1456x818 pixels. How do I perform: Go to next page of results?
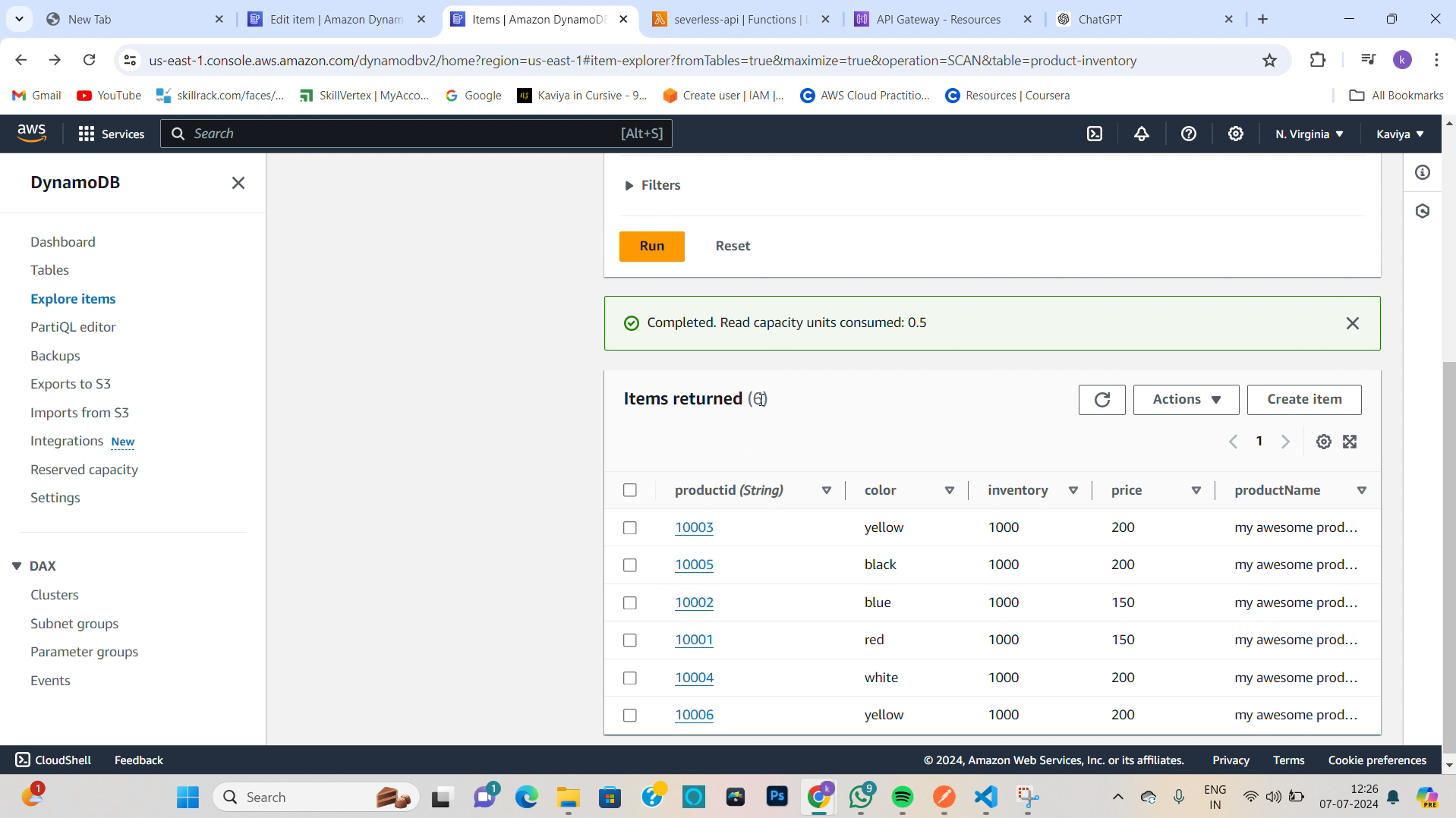click(1285, 442)
